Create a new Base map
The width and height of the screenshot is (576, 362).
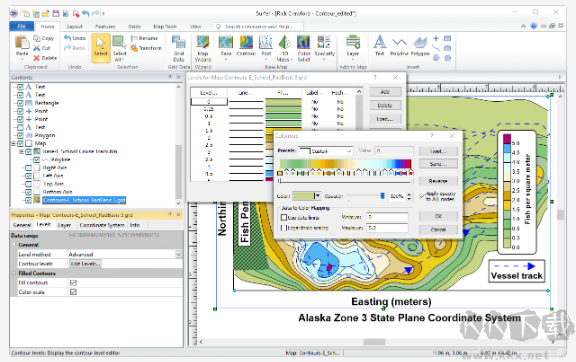(x=226, y=47)
